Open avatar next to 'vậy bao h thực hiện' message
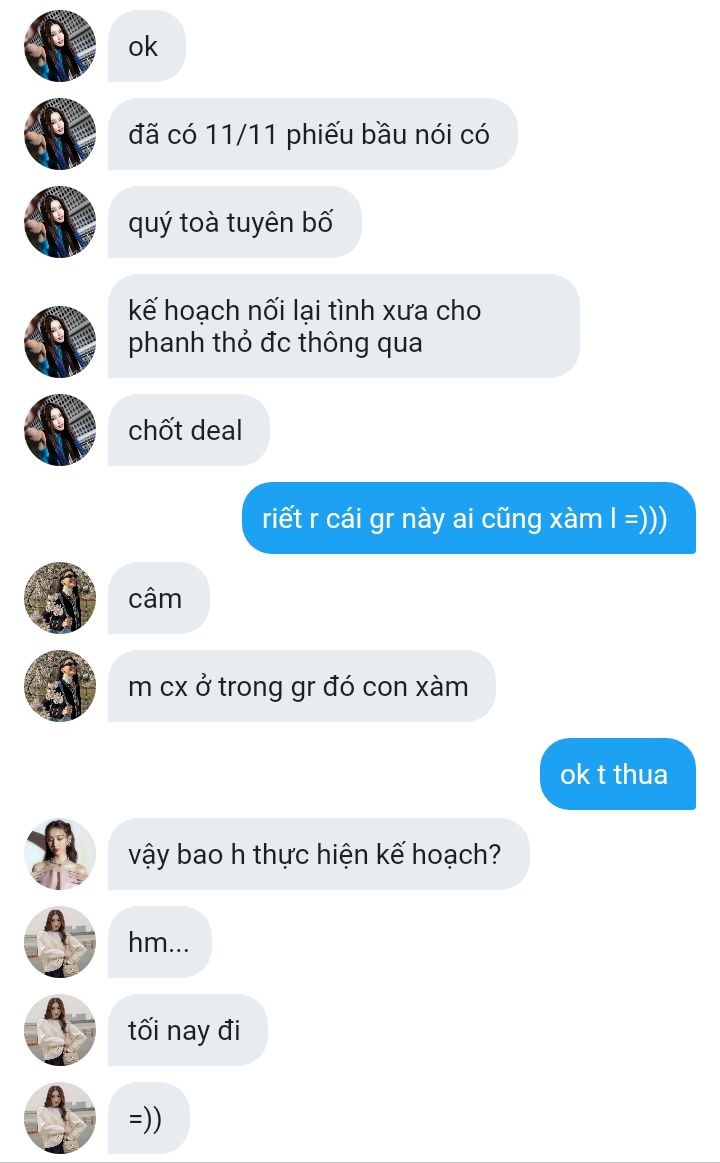The width and height of the screenshot is (720, 1163). coord(60,854)
